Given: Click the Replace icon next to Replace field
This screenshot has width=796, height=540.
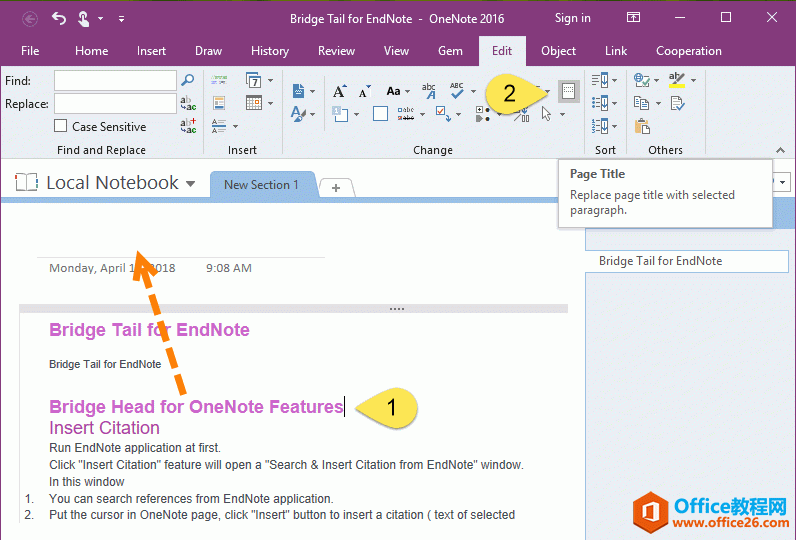Looking at the screenshot, I should (x=188, y=103).
